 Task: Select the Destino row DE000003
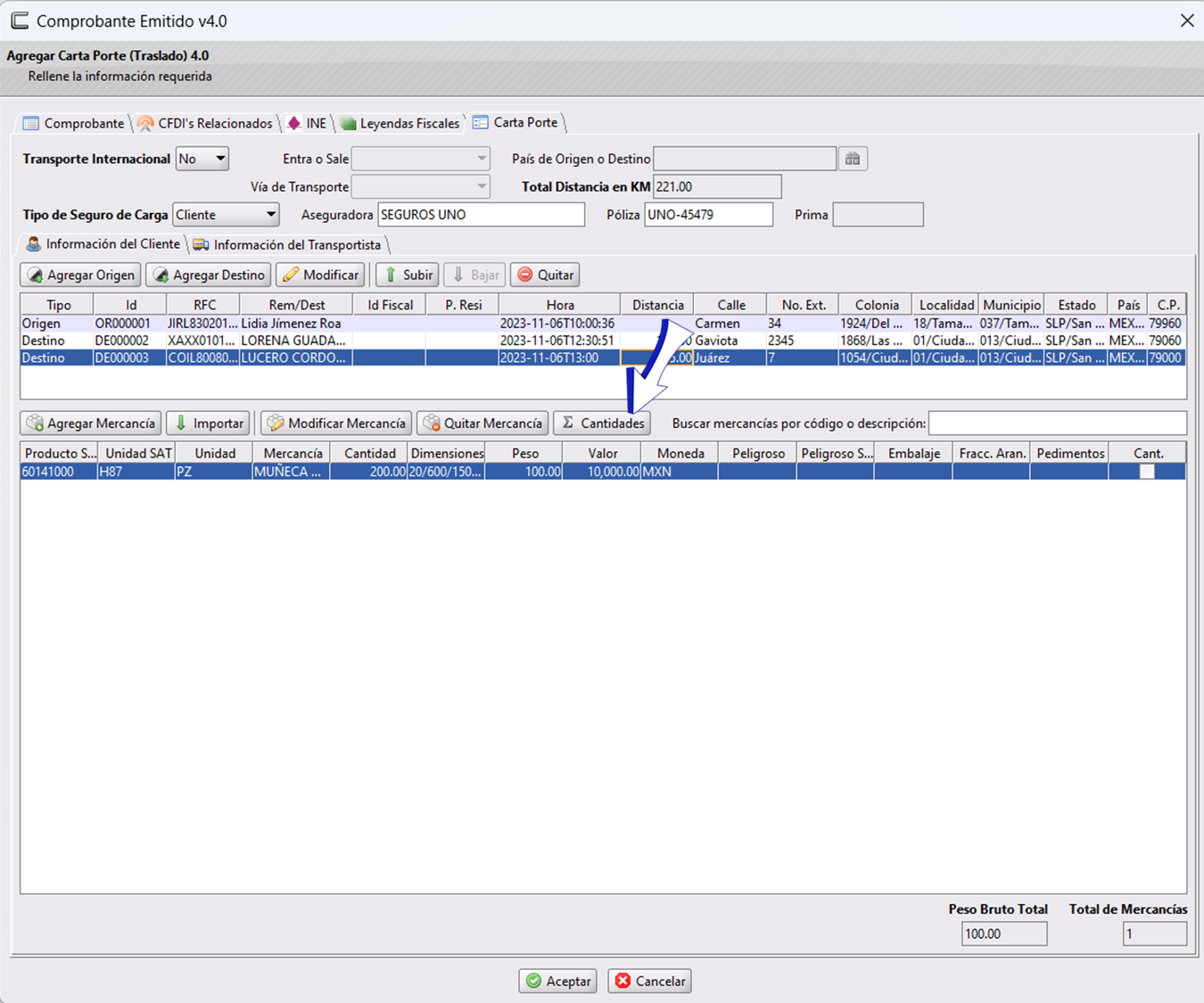603,358
